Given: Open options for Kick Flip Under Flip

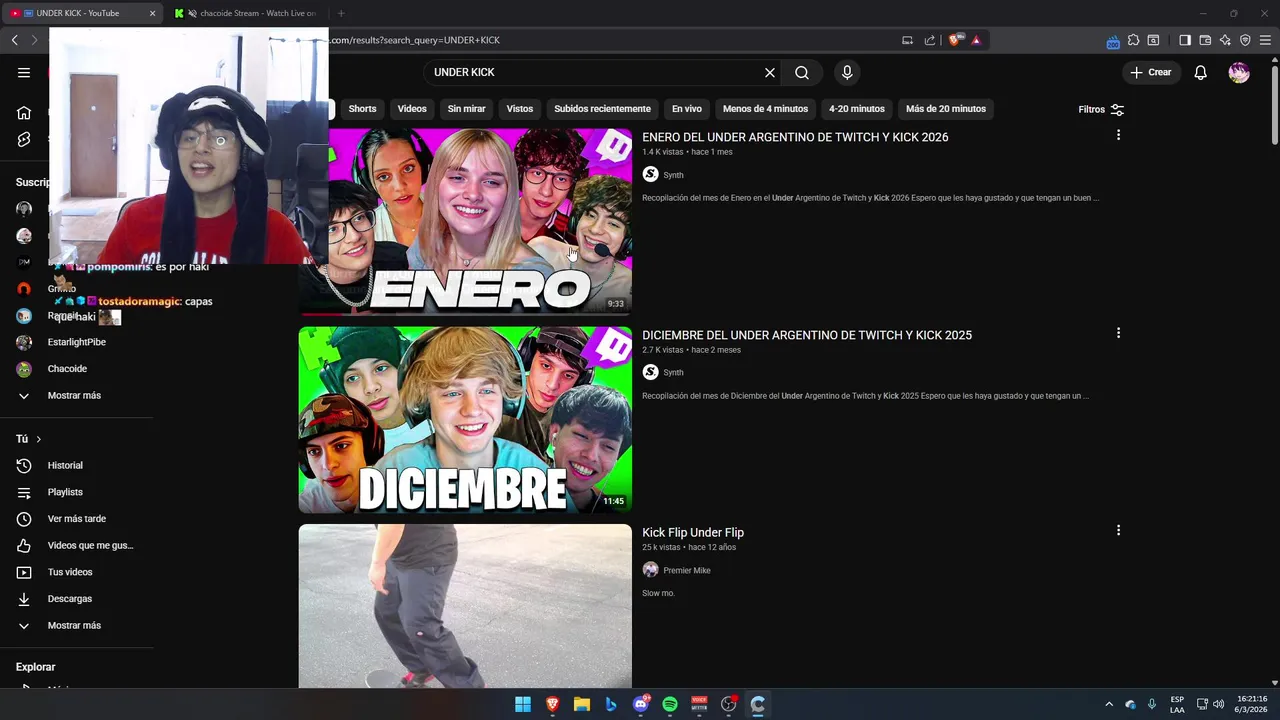Looking at the screenshot, I should point(1118,531).
